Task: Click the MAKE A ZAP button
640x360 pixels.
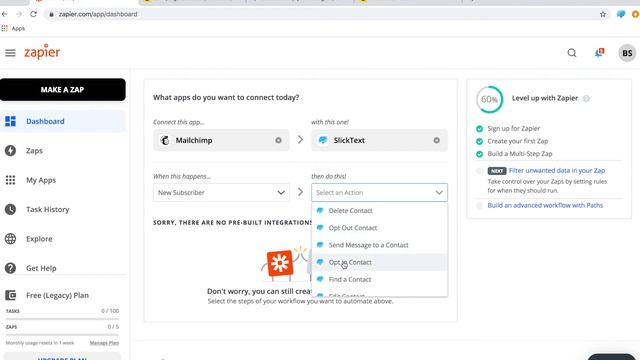Action: point(62,90)
